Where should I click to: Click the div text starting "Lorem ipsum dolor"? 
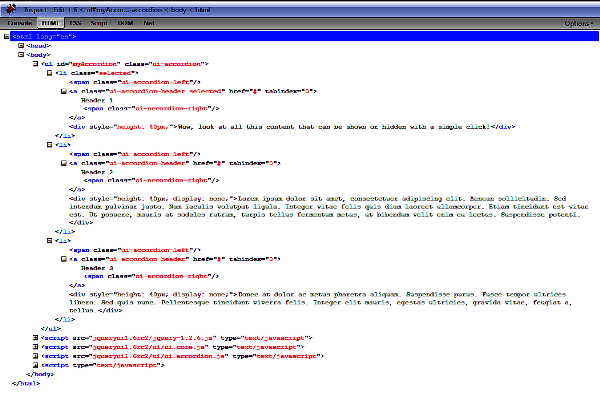[328, 207]
